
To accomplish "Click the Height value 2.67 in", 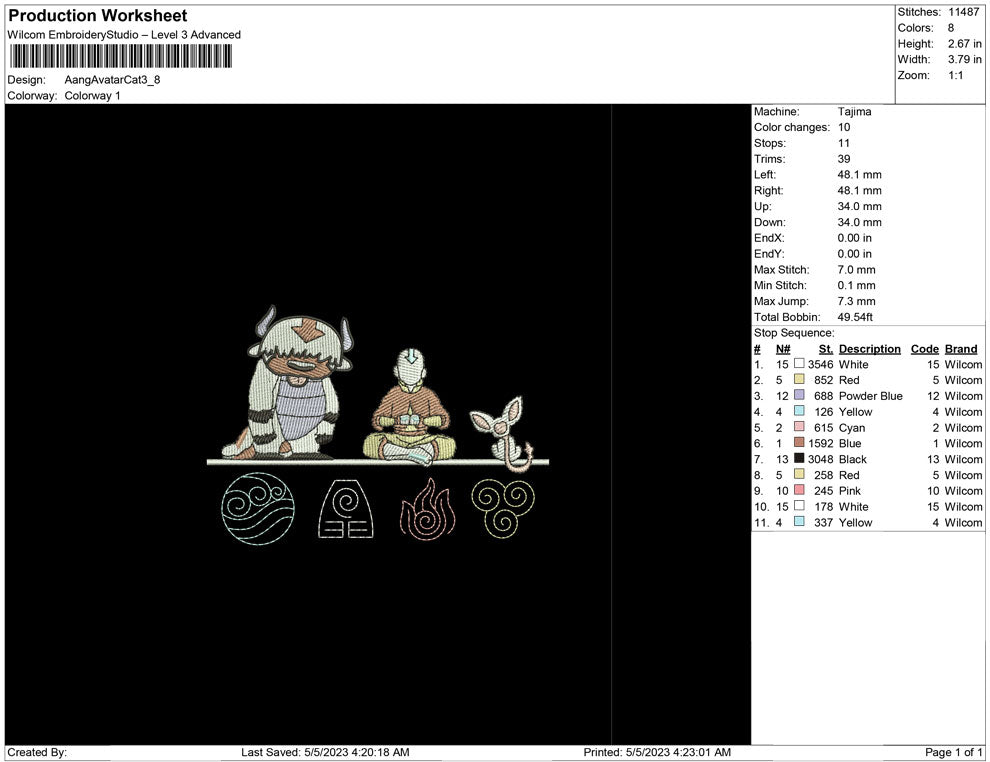I will (965, 44).
